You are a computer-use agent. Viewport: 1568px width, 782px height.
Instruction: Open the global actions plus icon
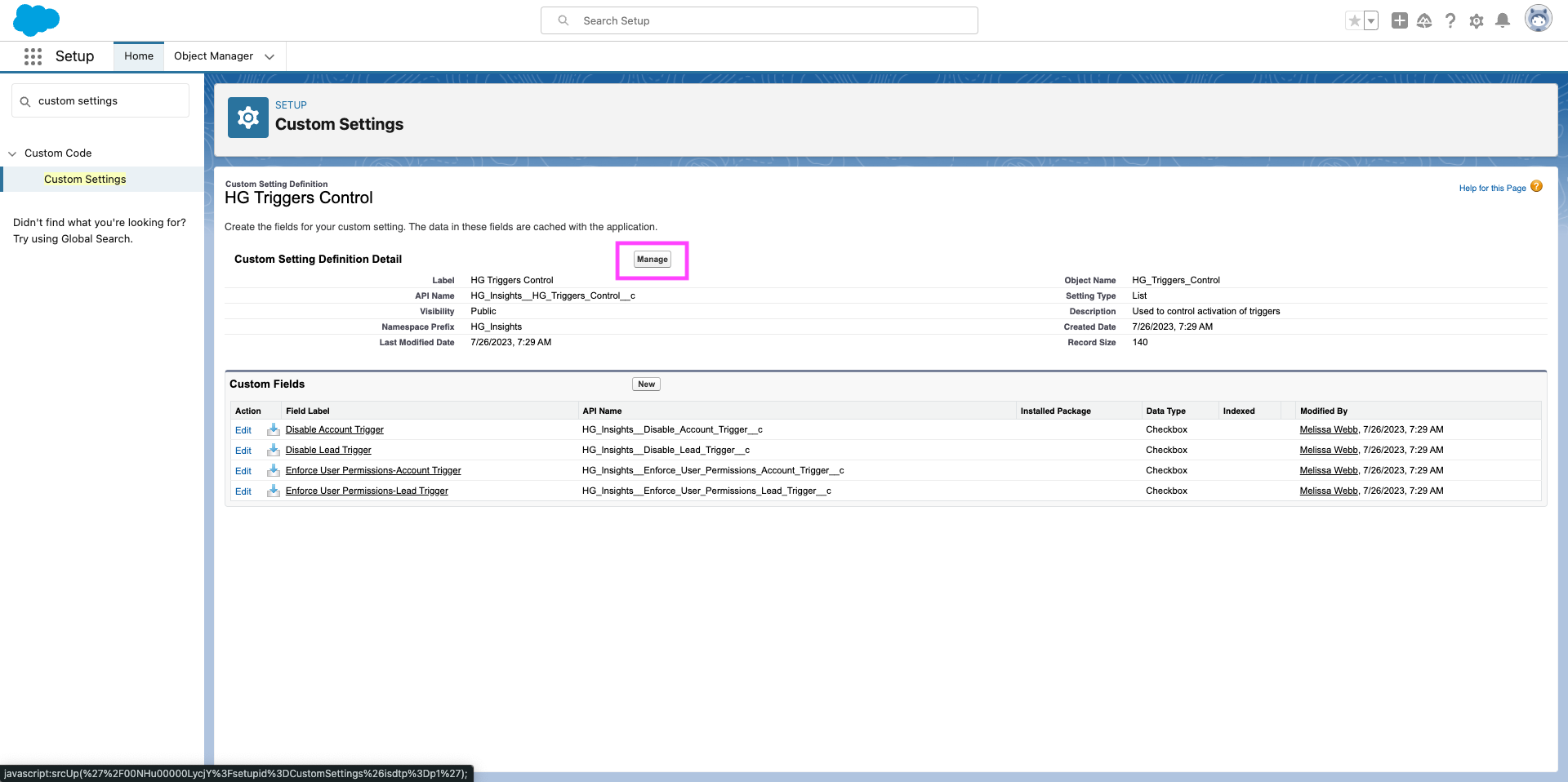click(x=1400, y=21)
